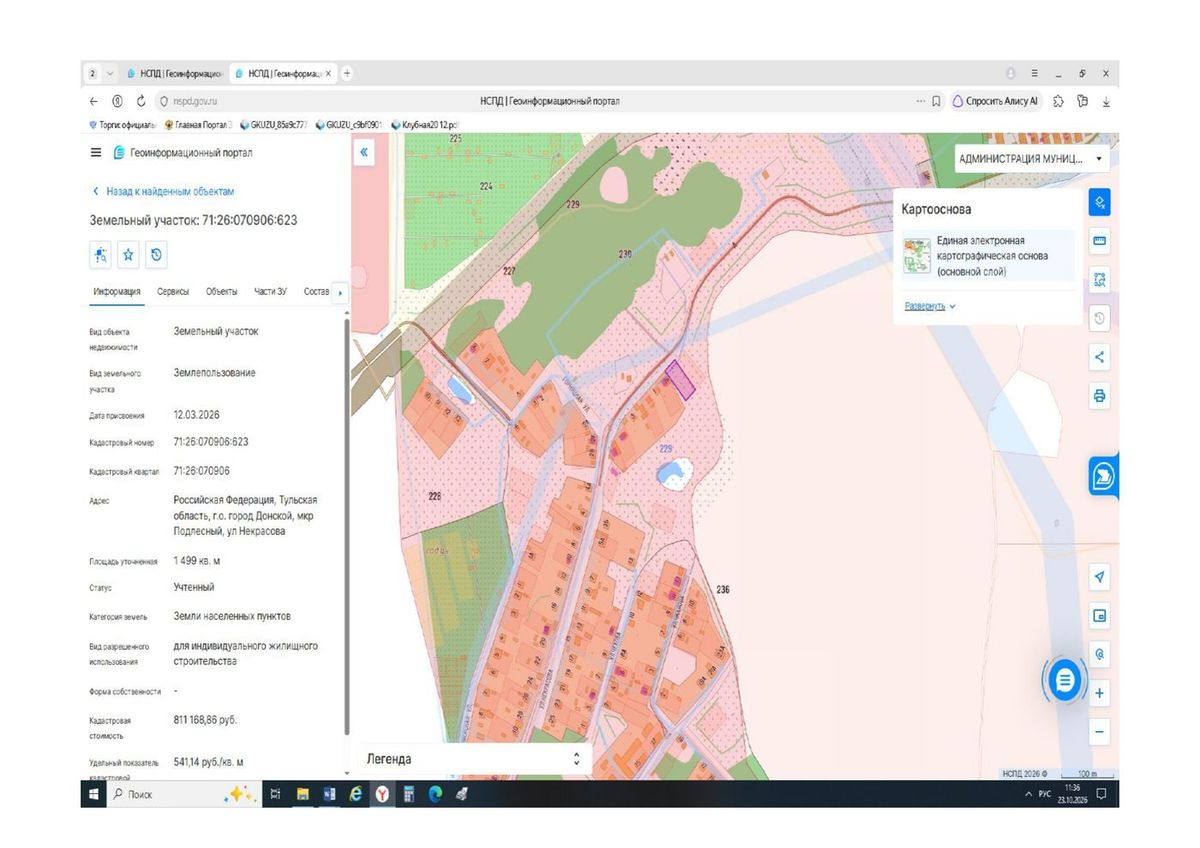The width and height of the screenshot is (1200, 848).
Task: Open the parcel history clock icon
Action: (157, 255)
